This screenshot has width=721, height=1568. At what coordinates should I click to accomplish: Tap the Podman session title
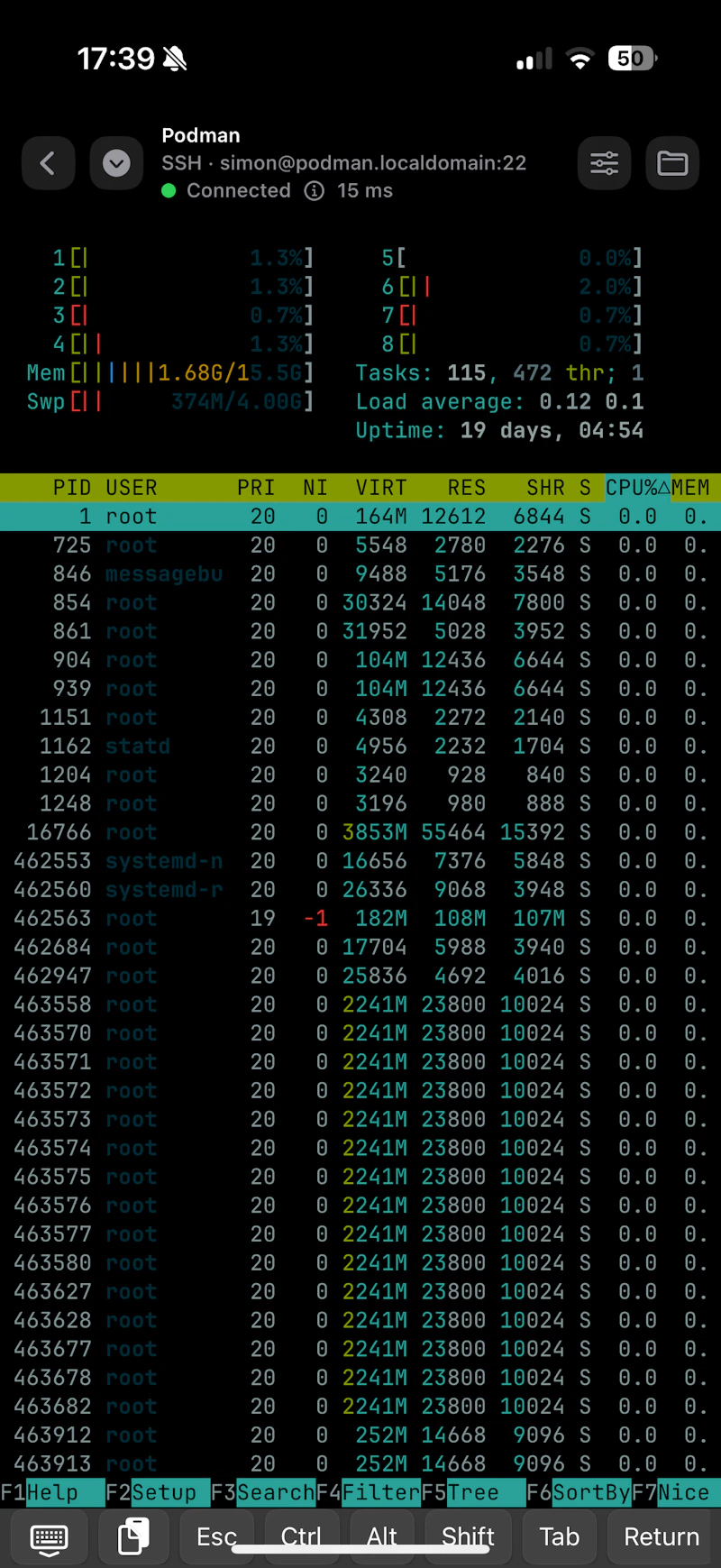click(201, 135)
